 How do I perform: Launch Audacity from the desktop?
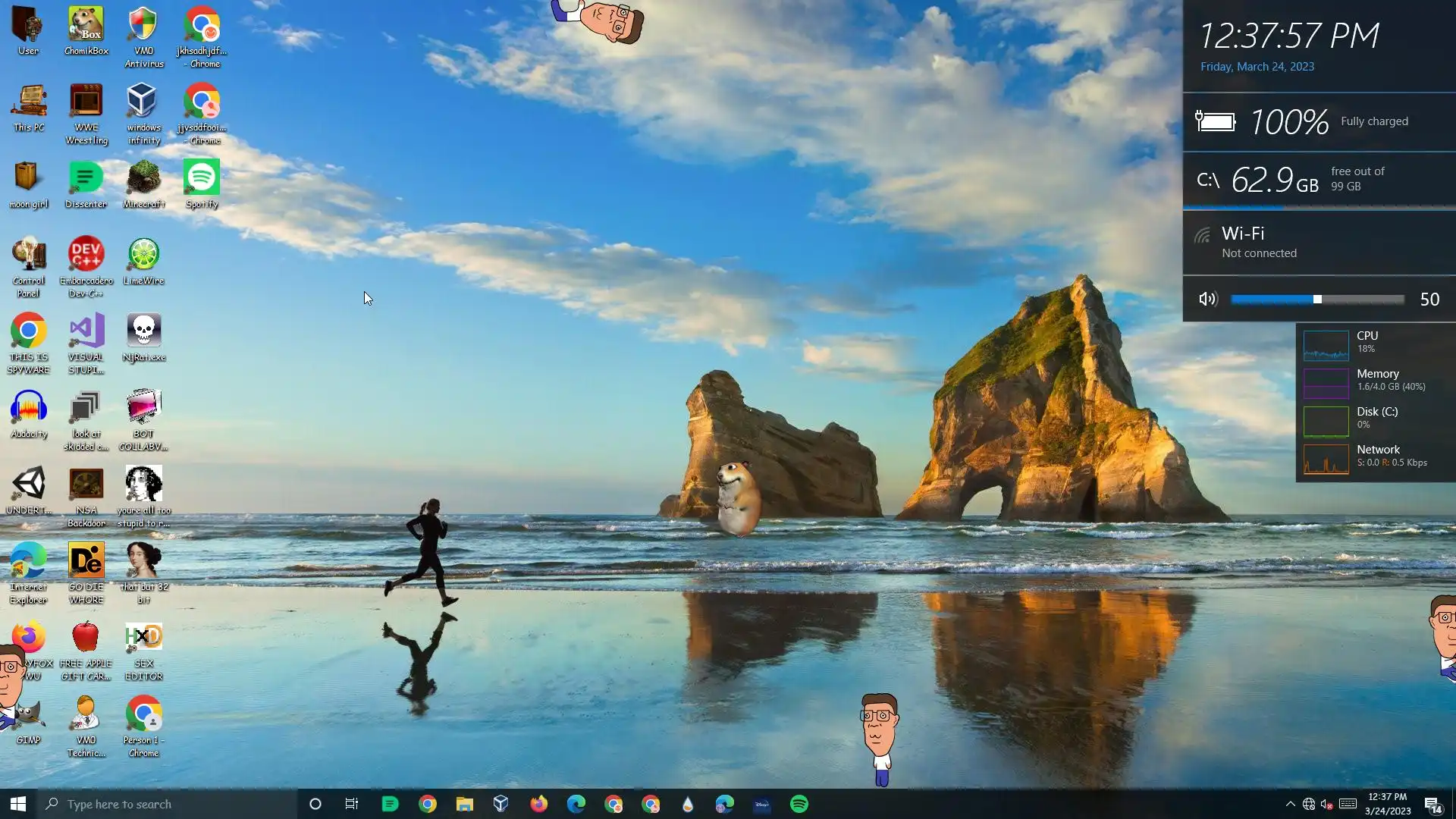pos(29,408)
